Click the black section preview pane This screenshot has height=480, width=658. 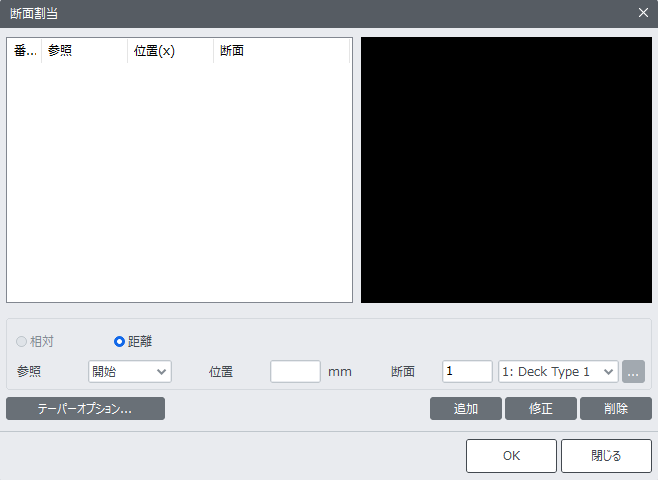point(507,170)
